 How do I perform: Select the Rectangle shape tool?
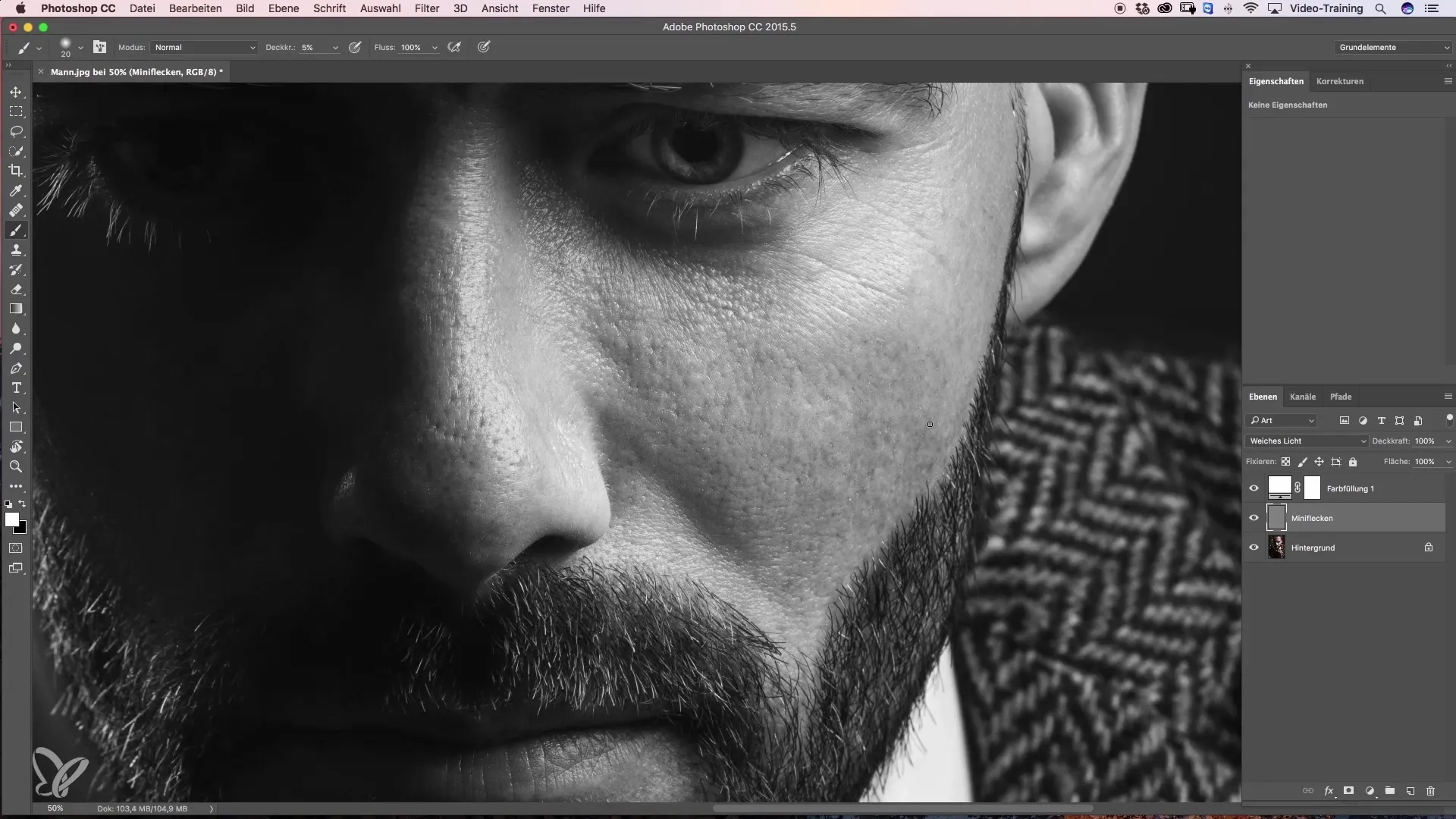click(16, 427)
